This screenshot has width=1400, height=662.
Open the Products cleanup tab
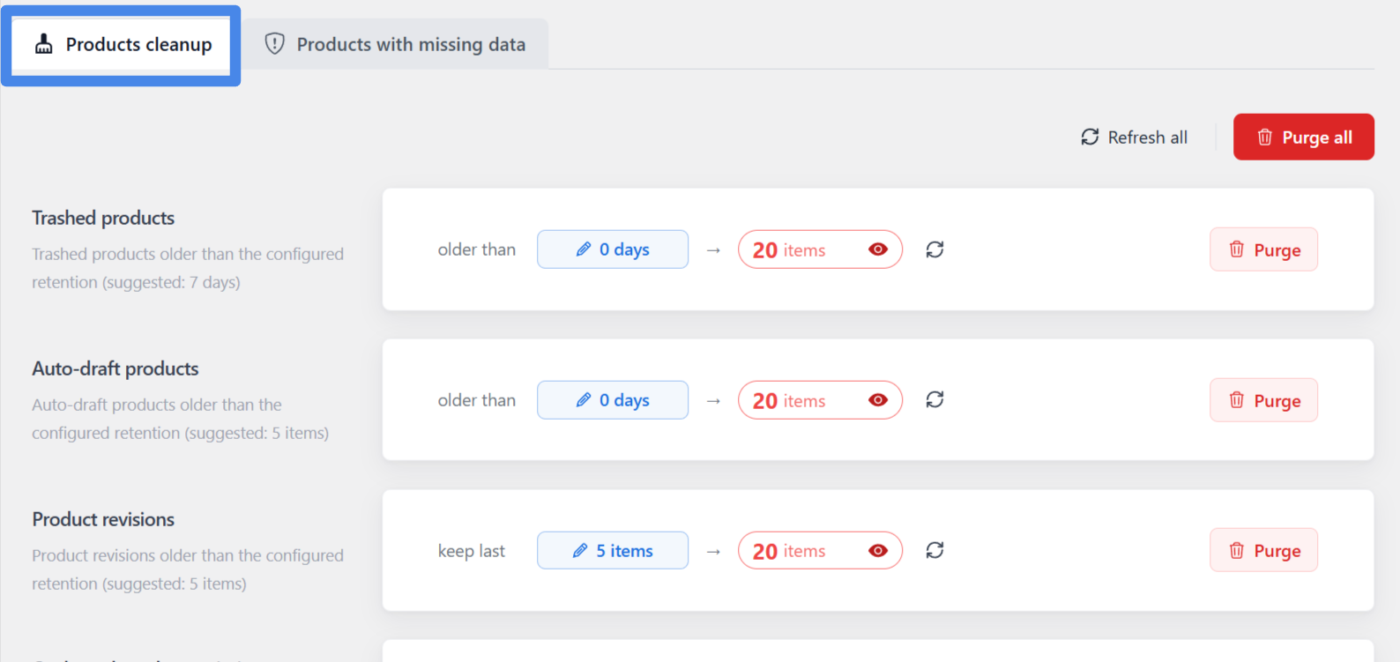(122, 45)
